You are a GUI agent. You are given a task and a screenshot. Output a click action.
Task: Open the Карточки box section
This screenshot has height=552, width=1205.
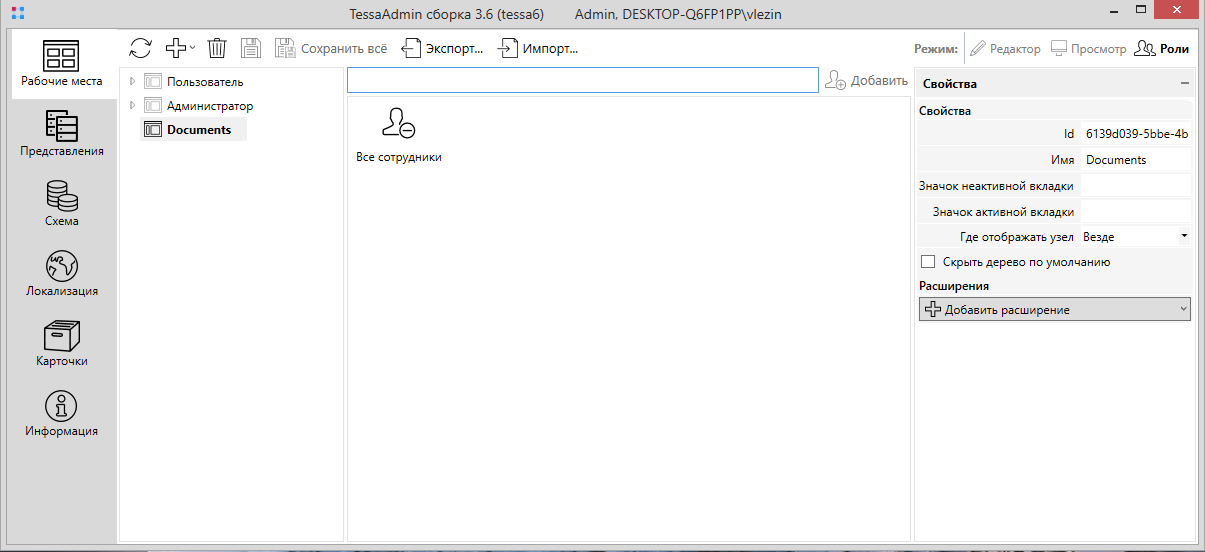(x=62, y=343)
